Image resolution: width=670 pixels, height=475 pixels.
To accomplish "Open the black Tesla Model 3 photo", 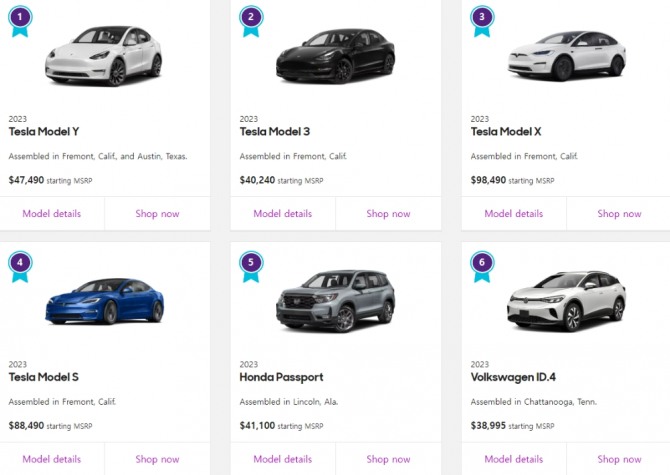I will click(334, 55).
